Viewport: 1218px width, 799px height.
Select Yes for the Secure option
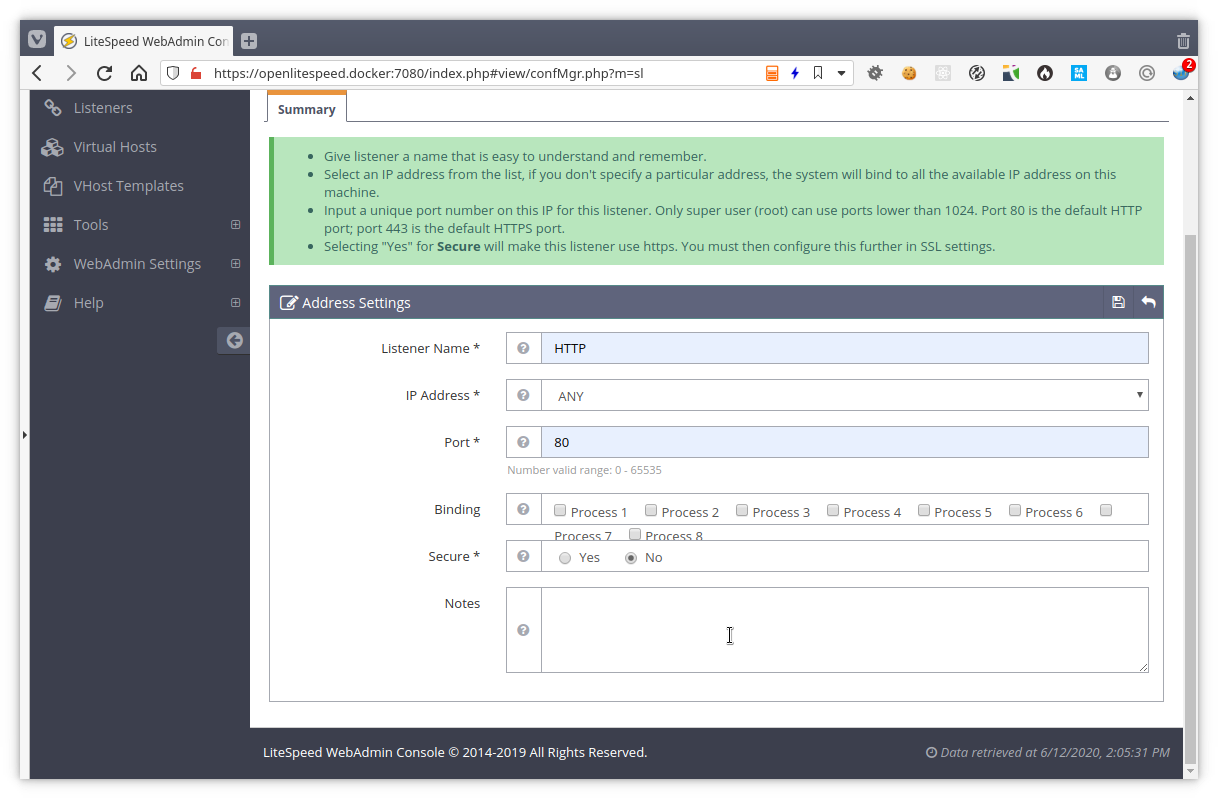point(565,557)
